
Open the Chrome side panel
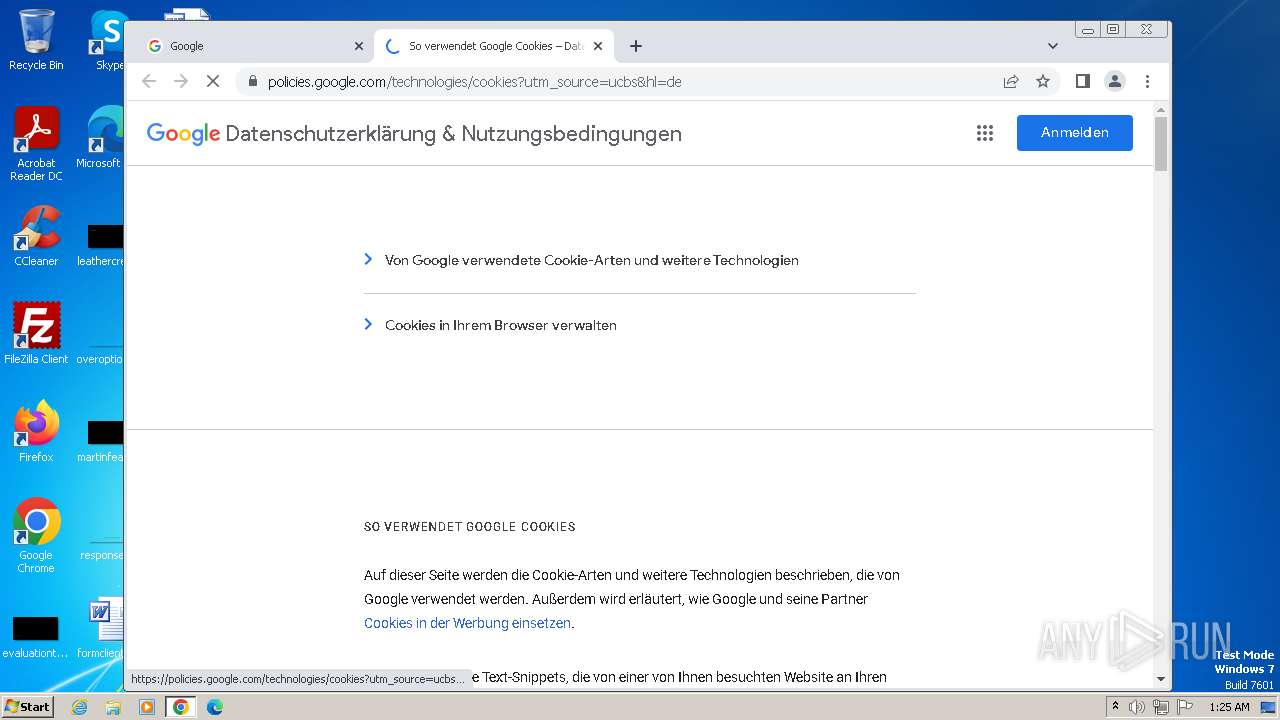click(x=1082, y=81)
